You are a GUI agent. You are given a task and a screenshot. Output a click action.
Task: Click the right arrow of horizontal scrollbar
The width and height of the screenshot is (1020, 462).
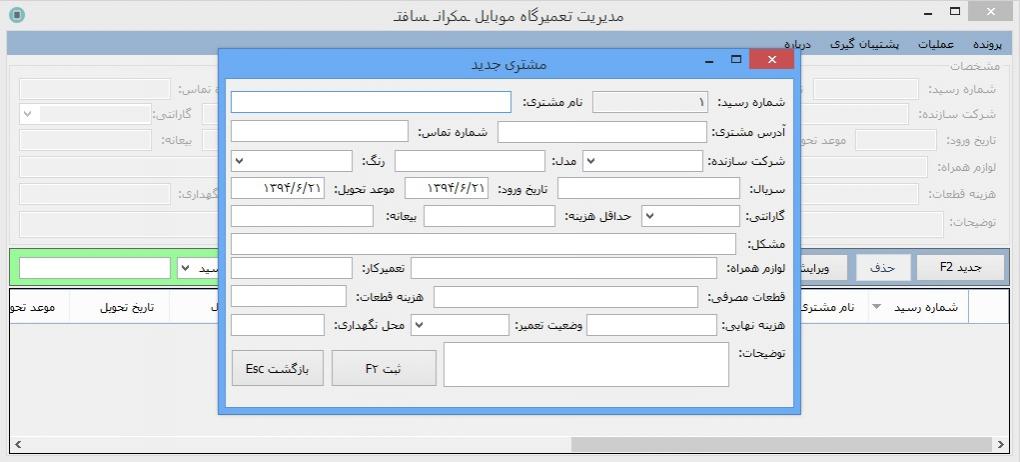[x=1002, y=444]
